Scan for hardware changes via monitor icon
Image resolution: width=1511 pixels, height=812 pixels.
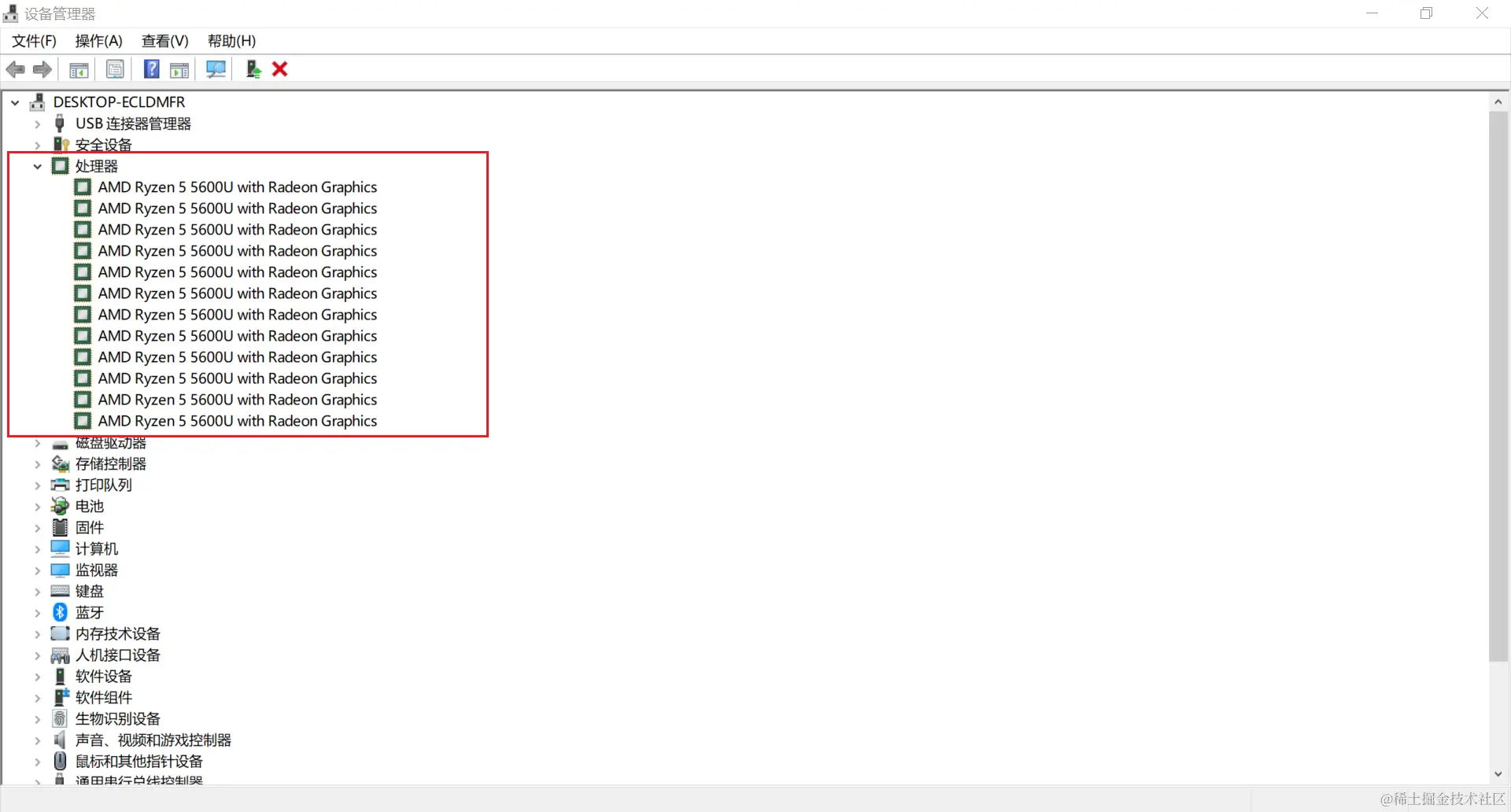pyautogui.click(x=216, y=69)
